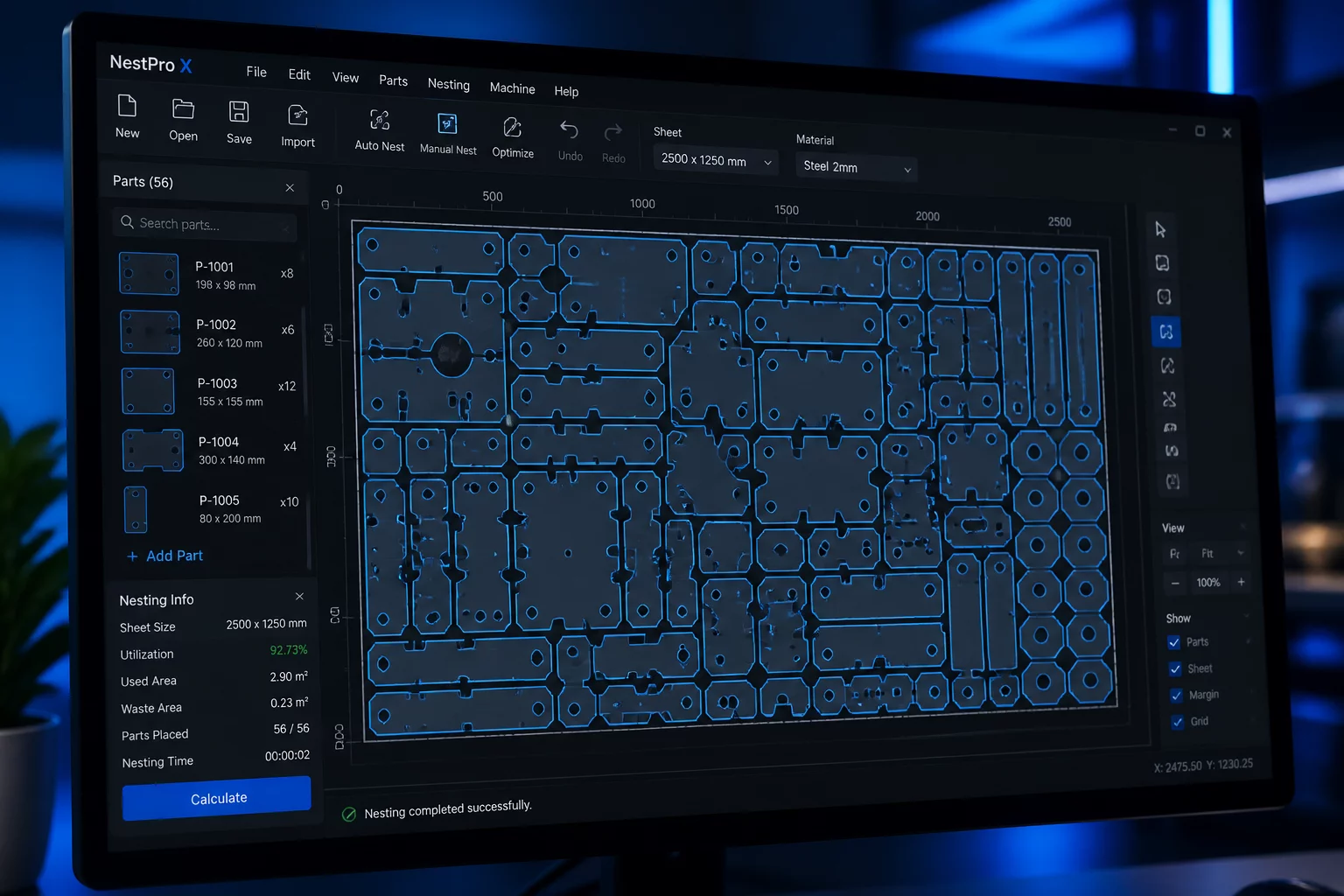Open the File menu
The width and height of the screenshot is (1344, 896).
256,72
